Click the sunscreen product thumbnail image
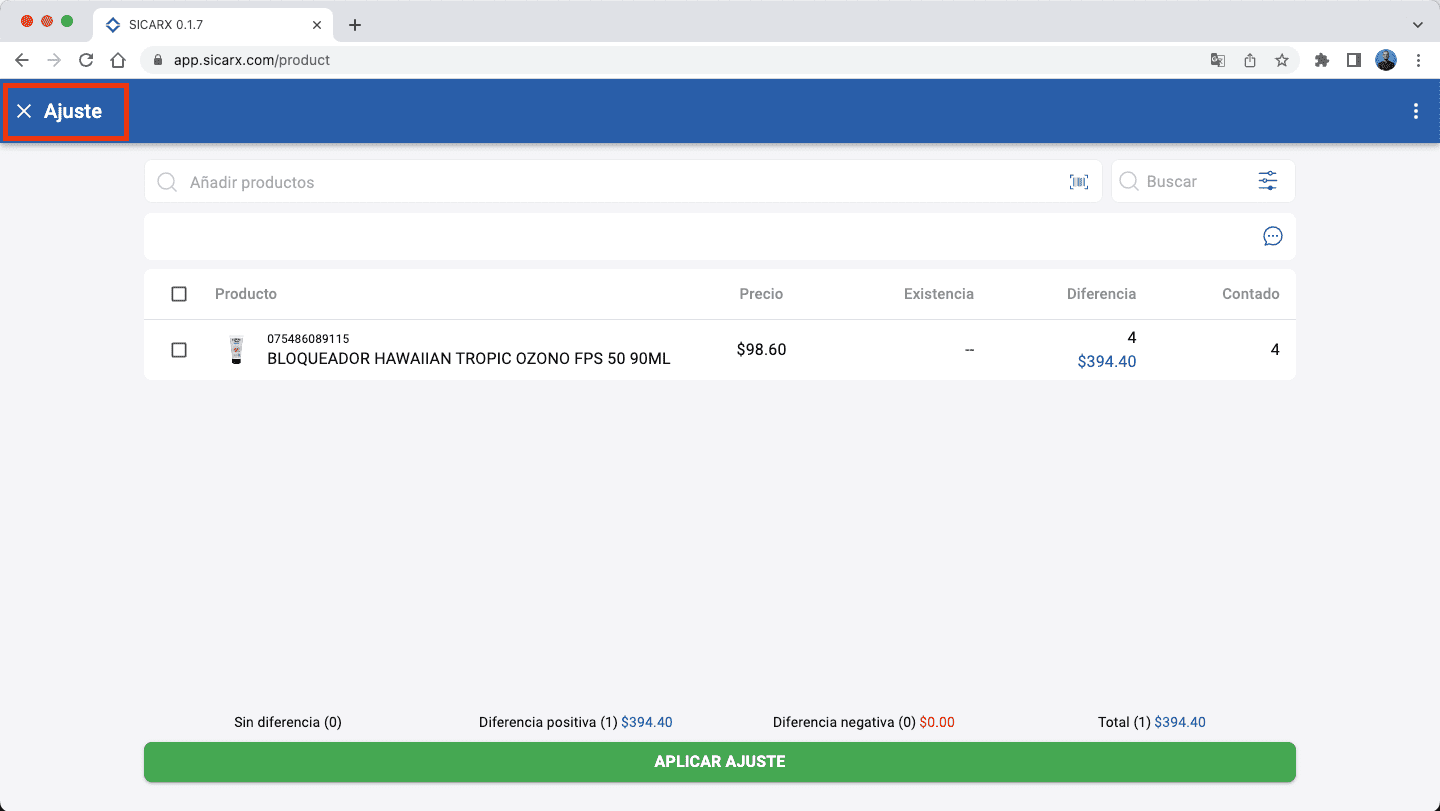Image resolution: width=1440 pixels, height=811 pixels. click(236, 350)
